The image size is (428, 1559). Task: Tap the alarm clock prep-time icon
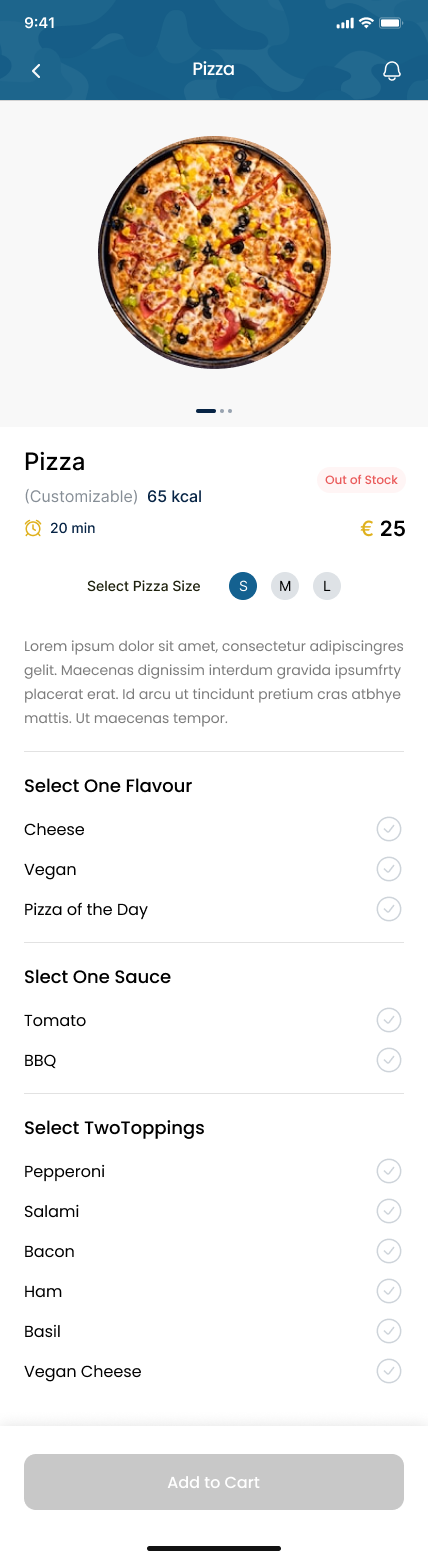[x=33, y=528]
